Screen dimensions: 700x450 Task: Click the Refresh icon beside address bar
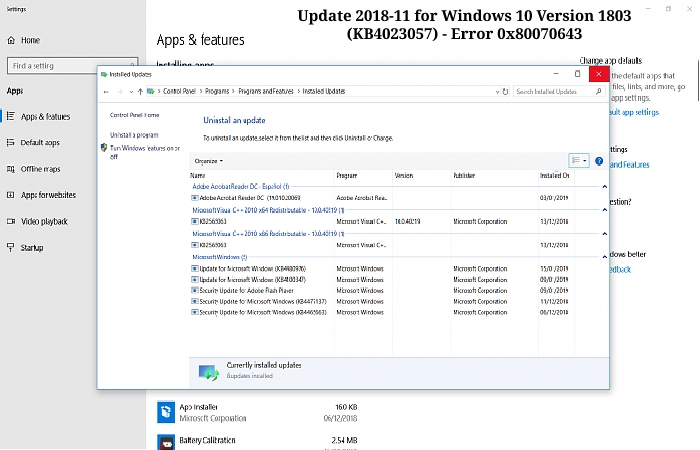coord(505,92)
